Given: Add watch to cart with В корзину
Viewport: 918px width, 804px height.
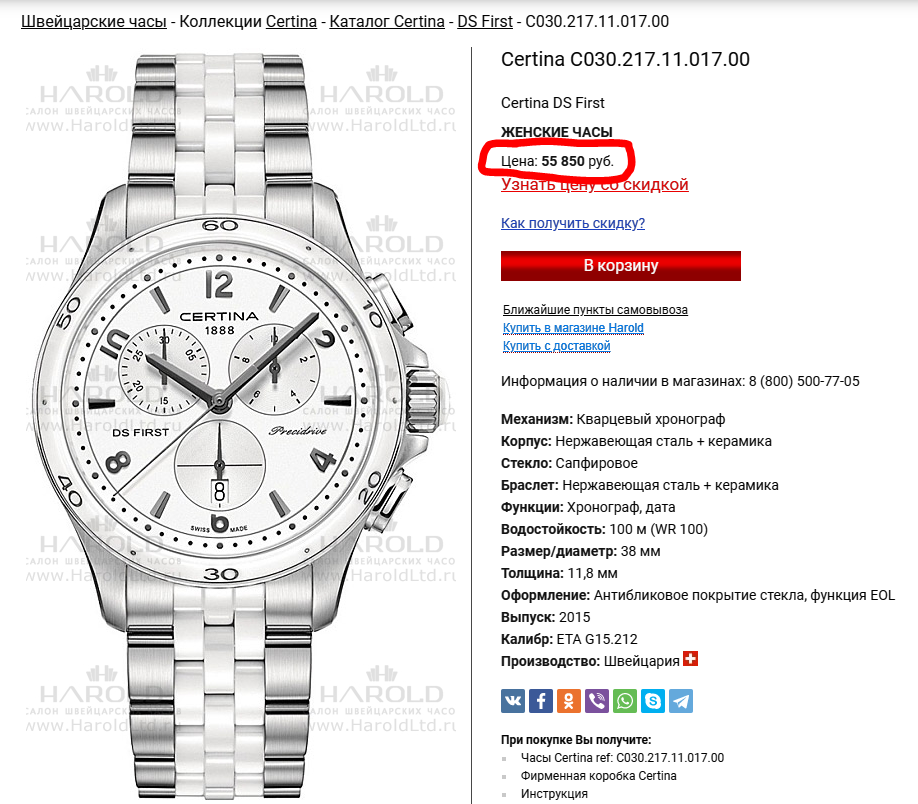Looking at the screenshot, I should click(620, 266).
